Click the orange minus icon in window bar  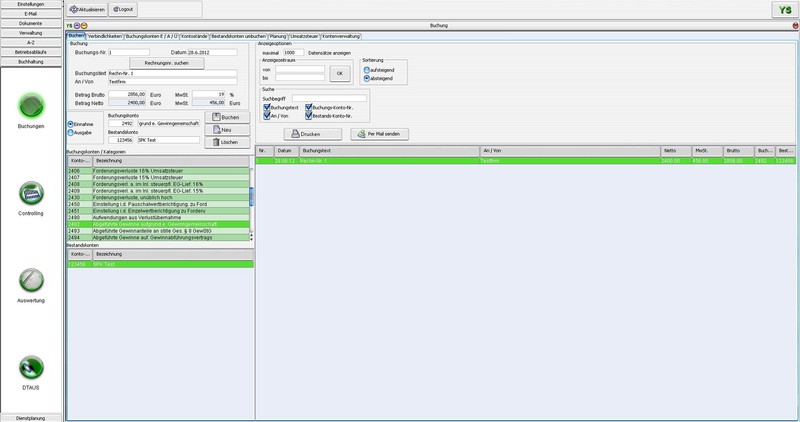(84, 26)
